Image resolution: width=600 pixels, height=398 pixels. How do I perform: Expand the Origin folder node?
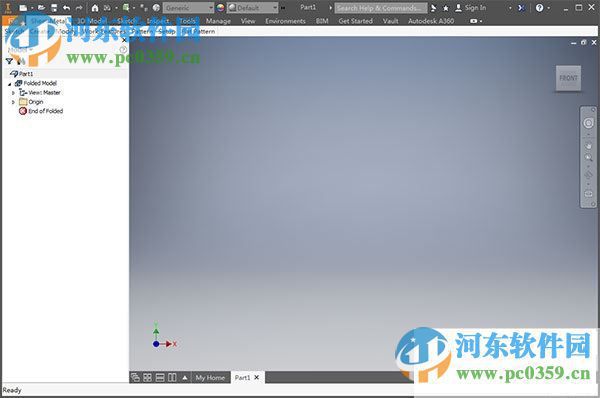click(x=13, y=102)
